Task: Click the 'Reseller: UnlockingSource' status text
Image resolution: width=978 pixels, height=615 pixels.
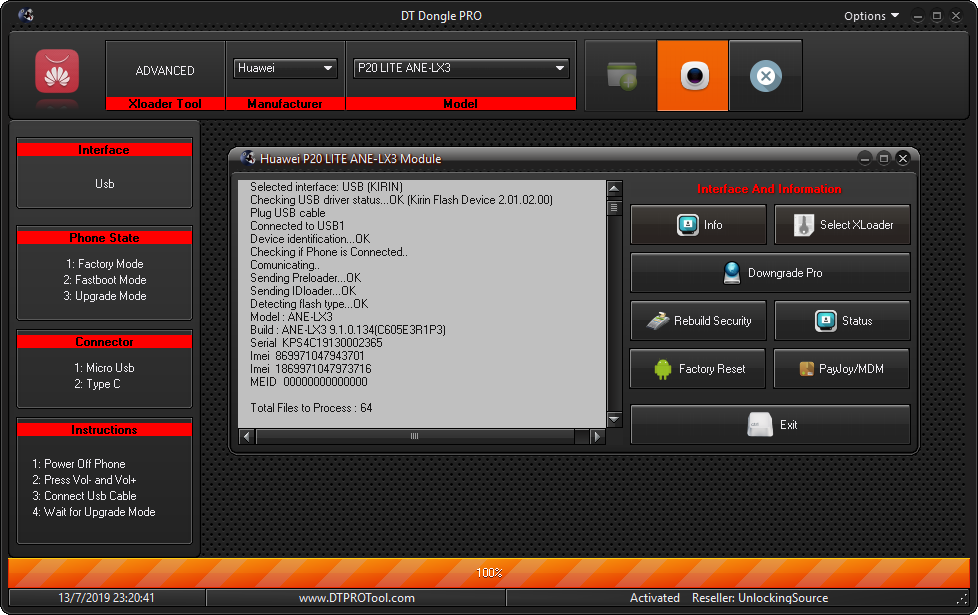Action: (760, 598)
